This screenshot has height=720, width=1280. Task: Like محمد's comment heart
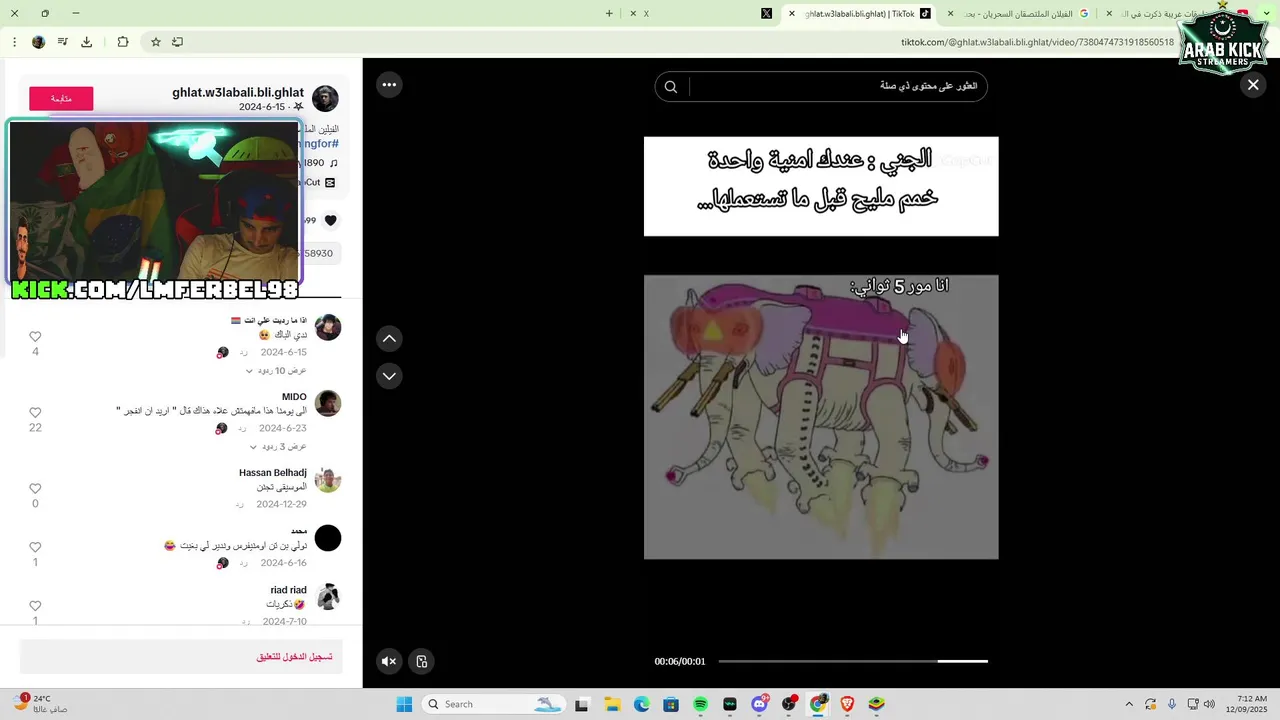[35, 547]
